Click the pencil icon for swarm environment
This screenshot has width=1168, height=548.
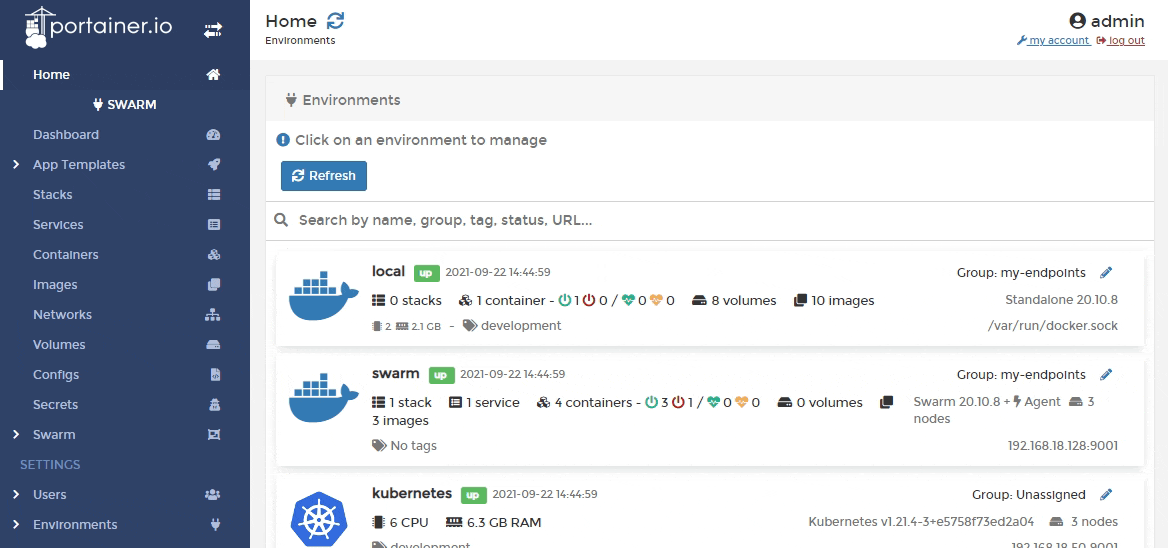1106,375
